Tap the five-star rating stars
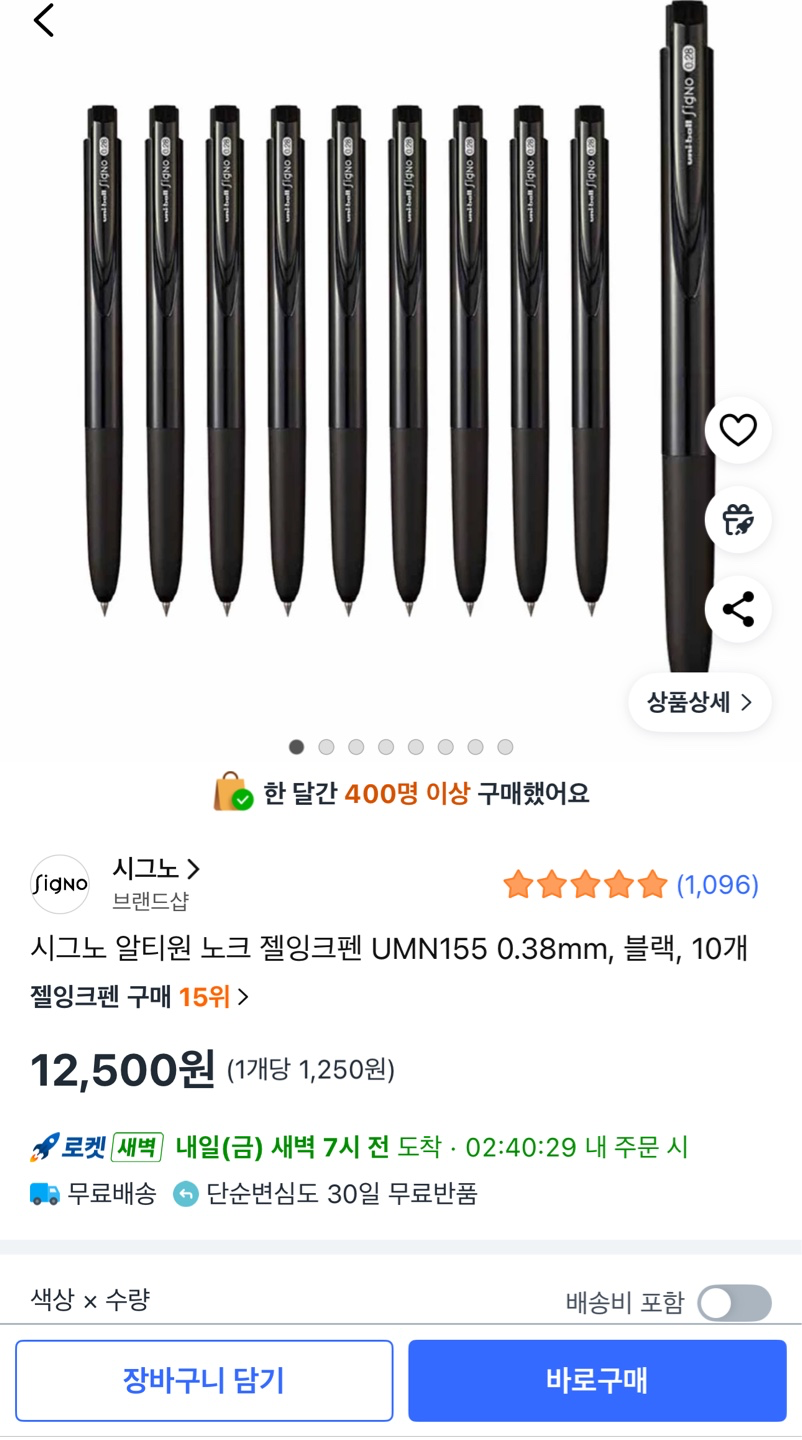The width and height of the screenshot is (802, 1440). click(x=584, y=885)
